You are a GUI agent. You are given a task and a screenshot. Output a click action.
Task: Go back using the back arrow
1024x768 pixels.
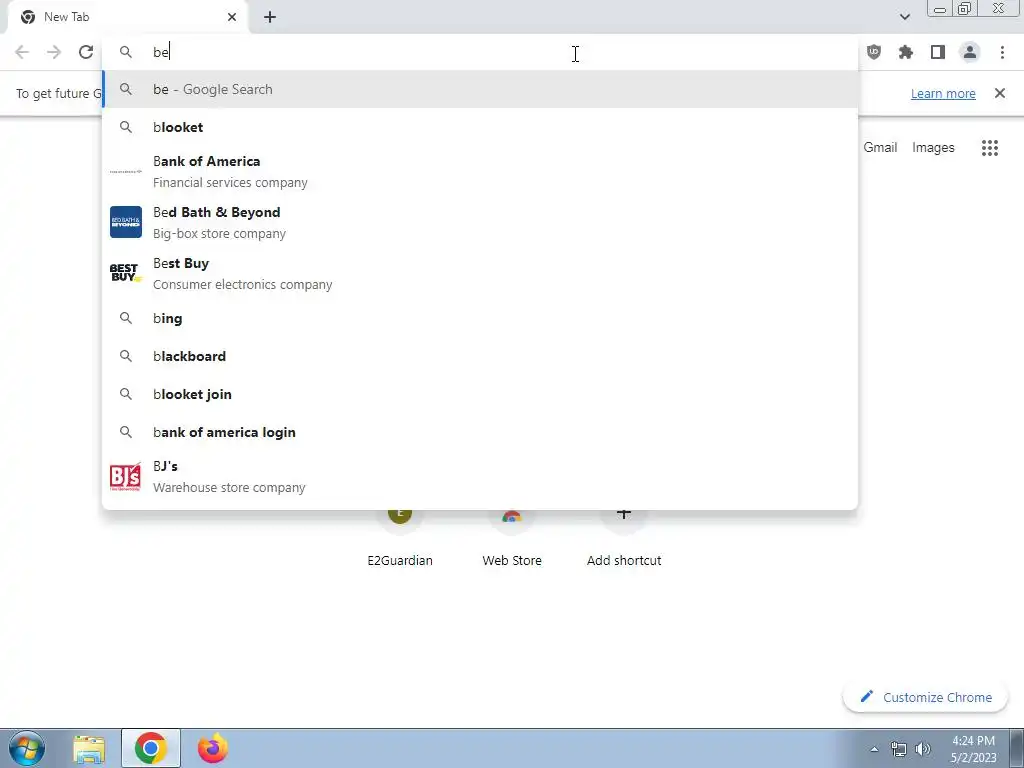pyautogui.click(x=22, y=52)
